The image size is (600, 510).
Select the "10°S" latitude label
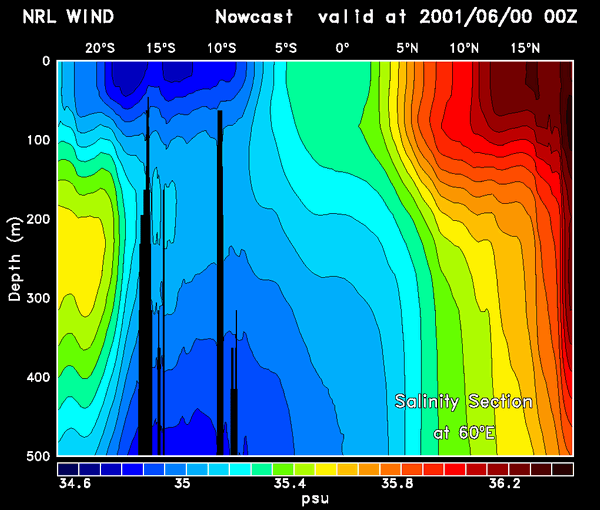tap(222, 48)
